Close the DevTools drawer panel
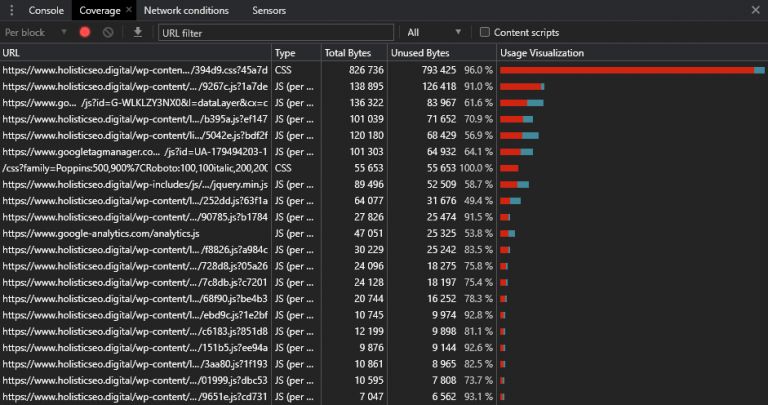 [755, 10]
